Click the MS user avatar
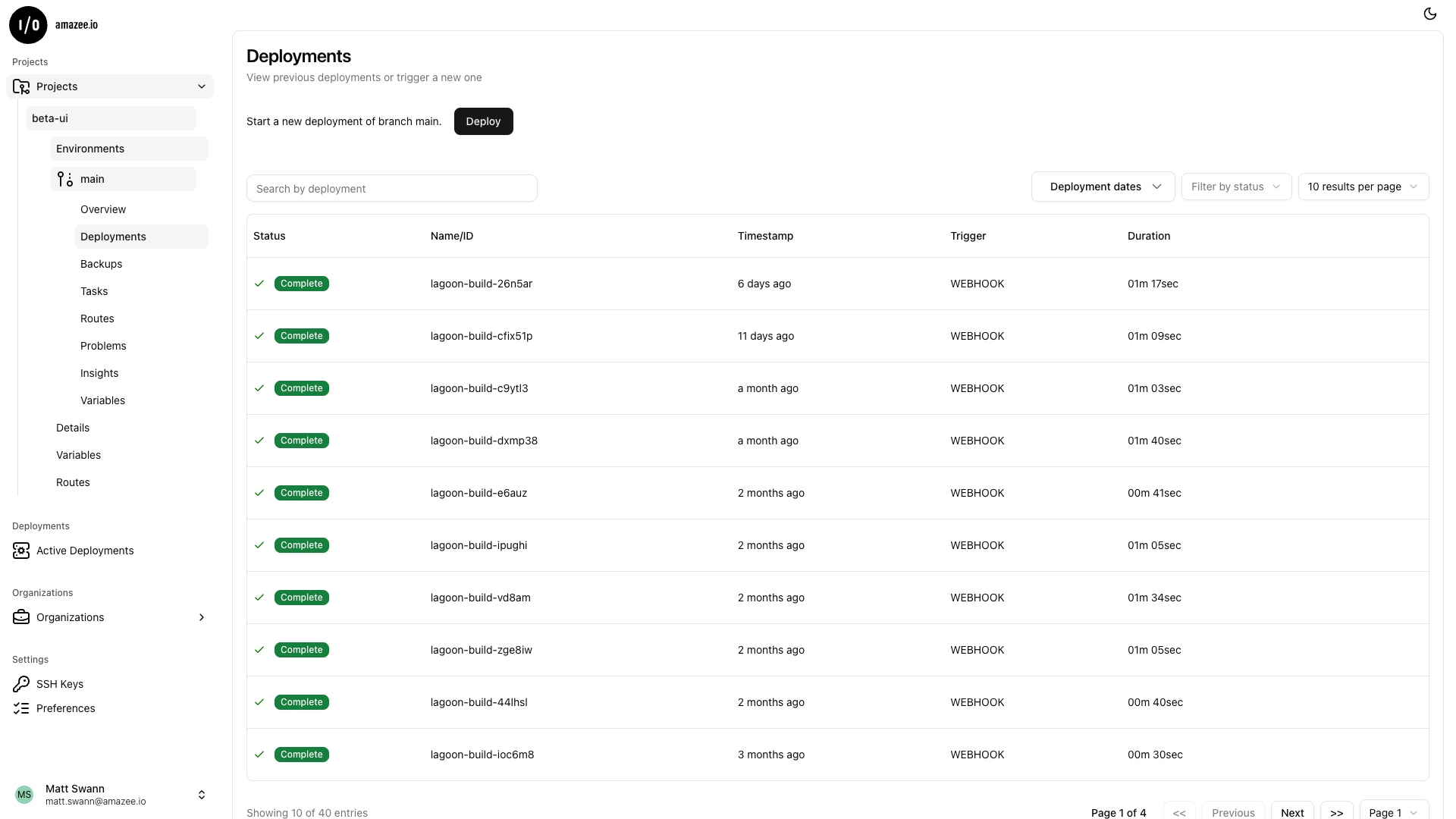Image resolution: width=1456 pixels, height=819 pixels. pyautogui.click(x=24, y=795)
